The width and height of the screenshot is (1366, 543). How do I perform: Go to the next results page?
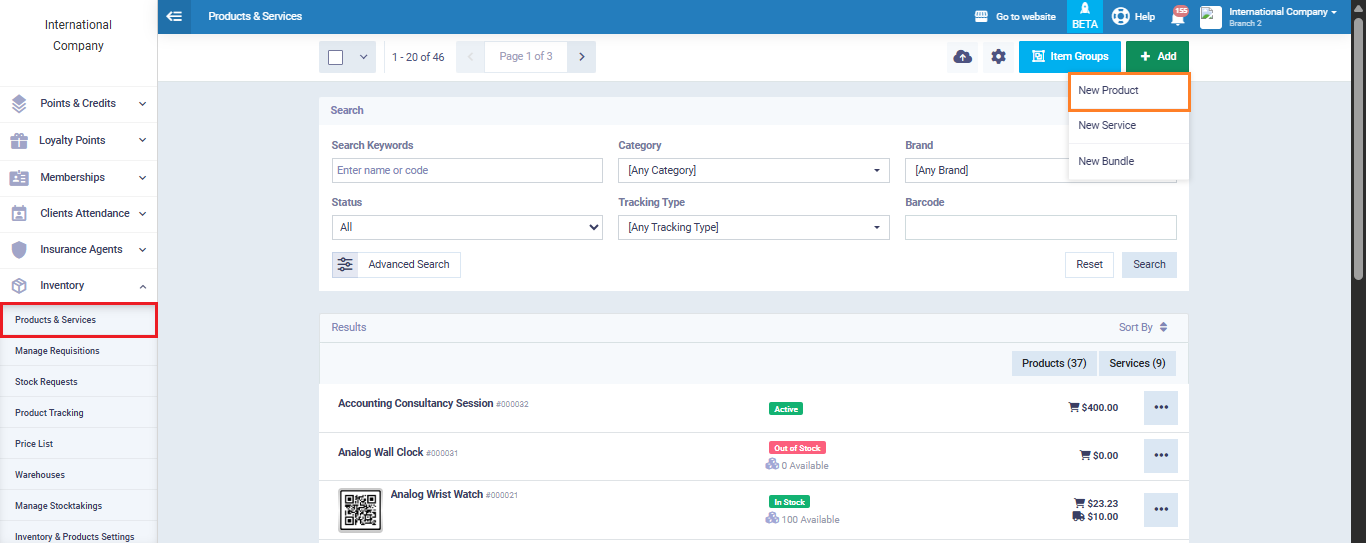pos(581,57)
